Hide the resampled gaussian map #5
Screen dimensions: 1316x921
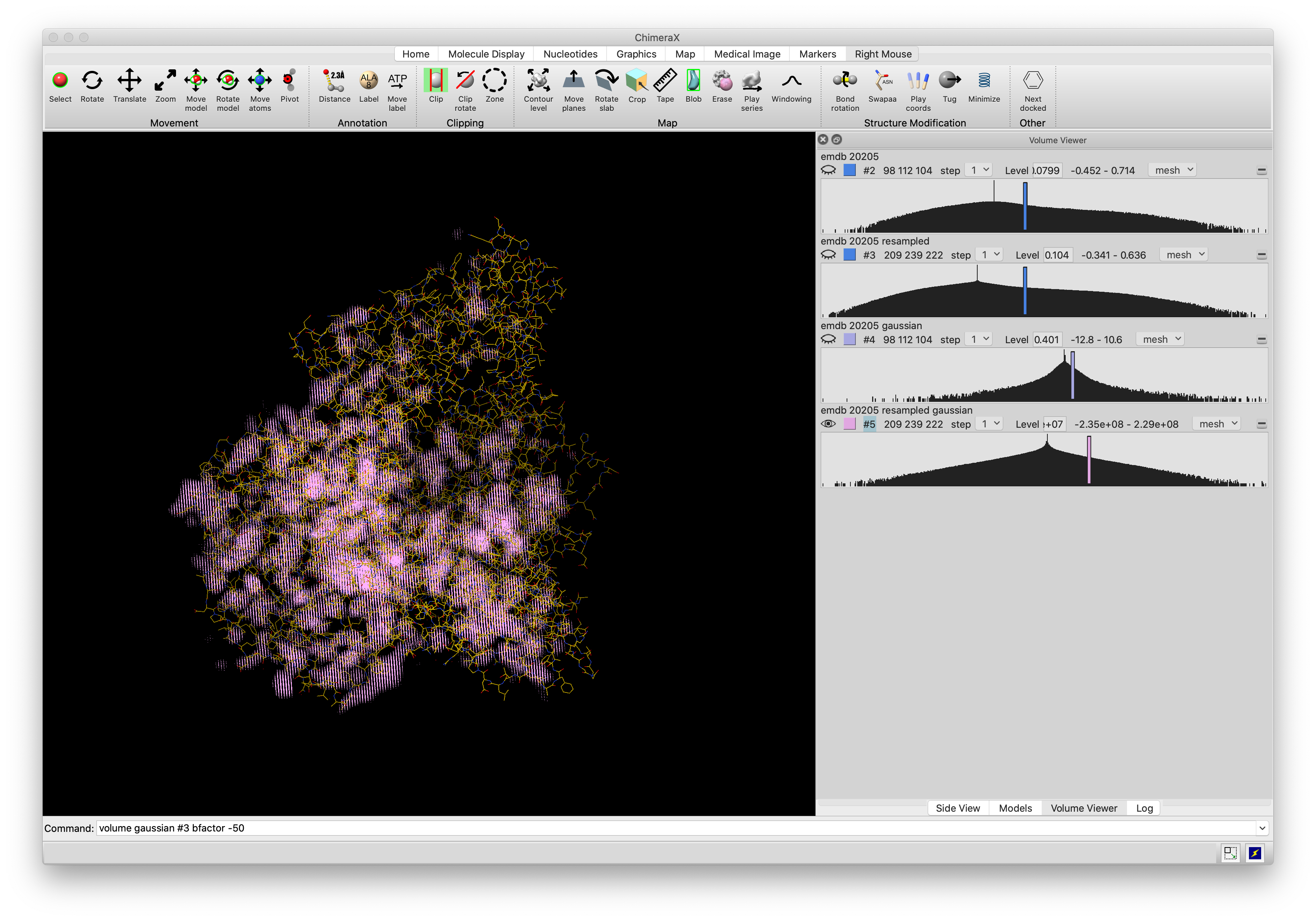[x=828, y=424]
